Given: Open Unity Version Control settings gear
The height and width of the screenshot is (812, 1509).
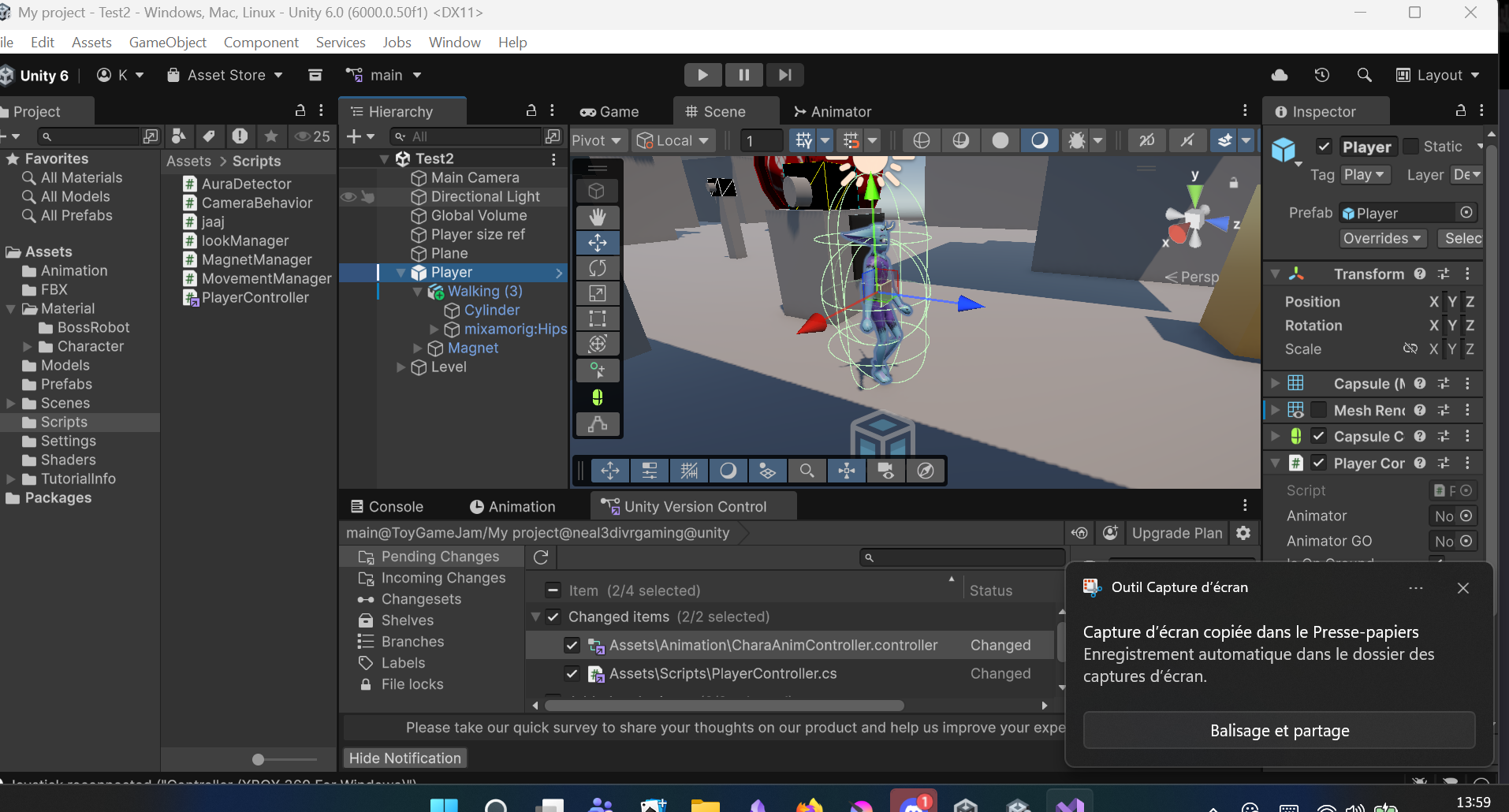Looking at the screenshot, I should point(1243,533).
